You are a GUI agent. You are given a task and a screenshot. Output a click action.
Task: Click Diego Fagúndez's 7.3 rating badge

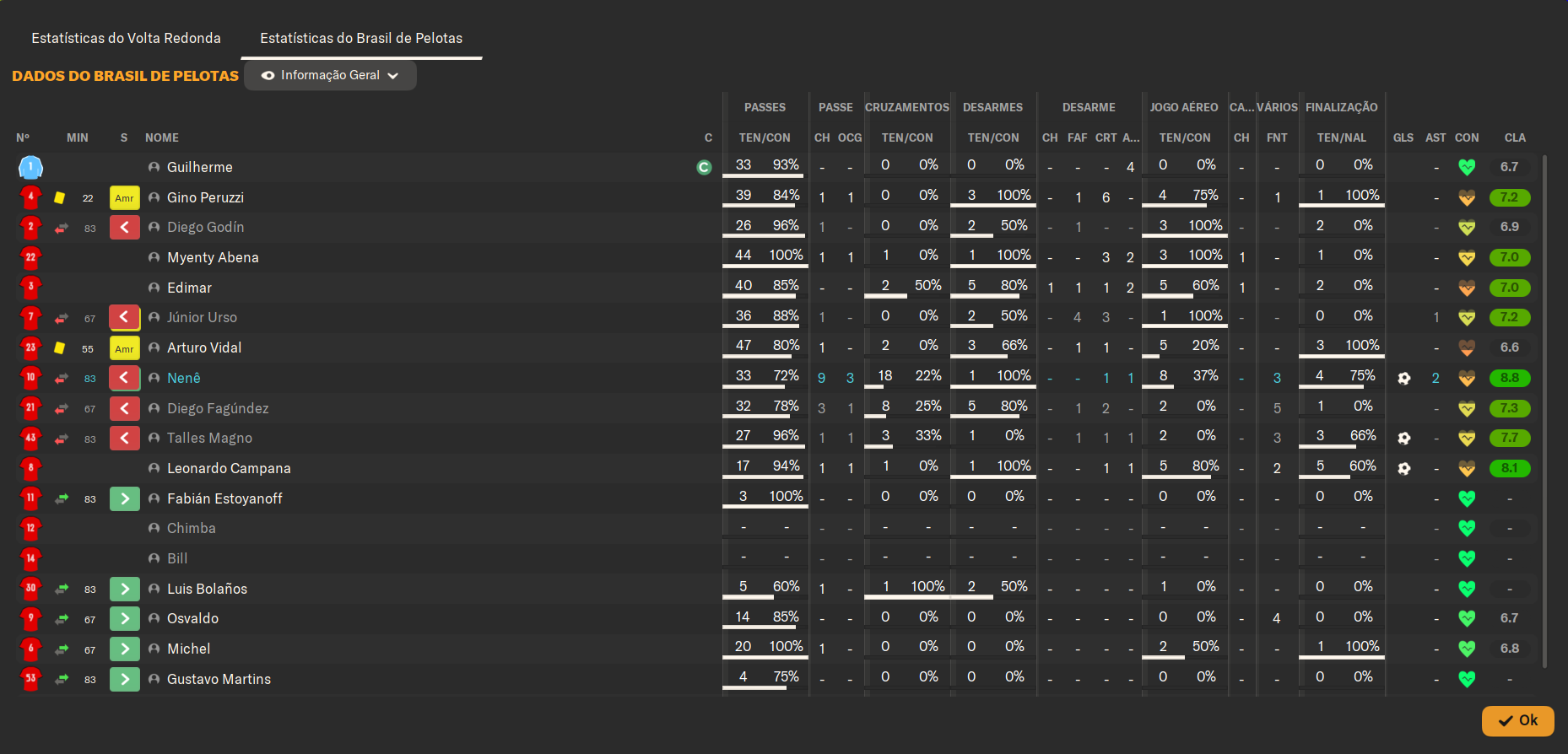click(1510, 408)
